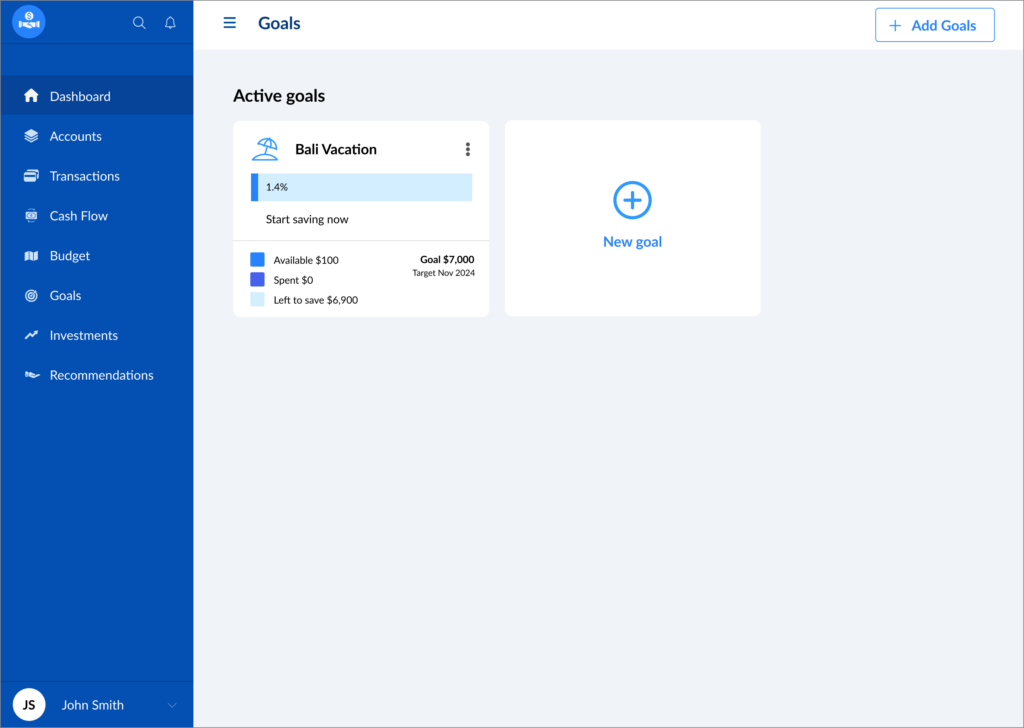Click the blue Available legend swatch
The image size is (1024, 728).
(257, 260)
